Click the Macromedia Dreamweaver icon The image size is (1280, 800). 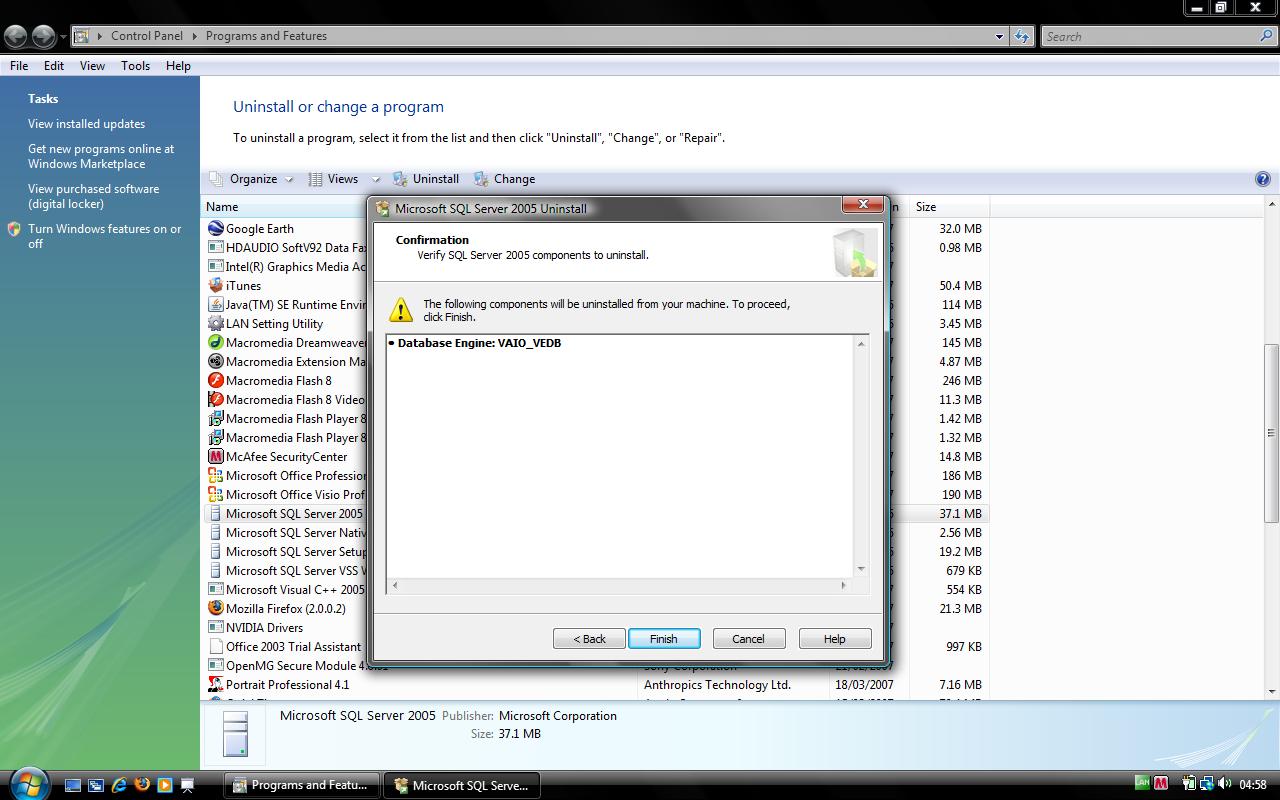point(215,342)
